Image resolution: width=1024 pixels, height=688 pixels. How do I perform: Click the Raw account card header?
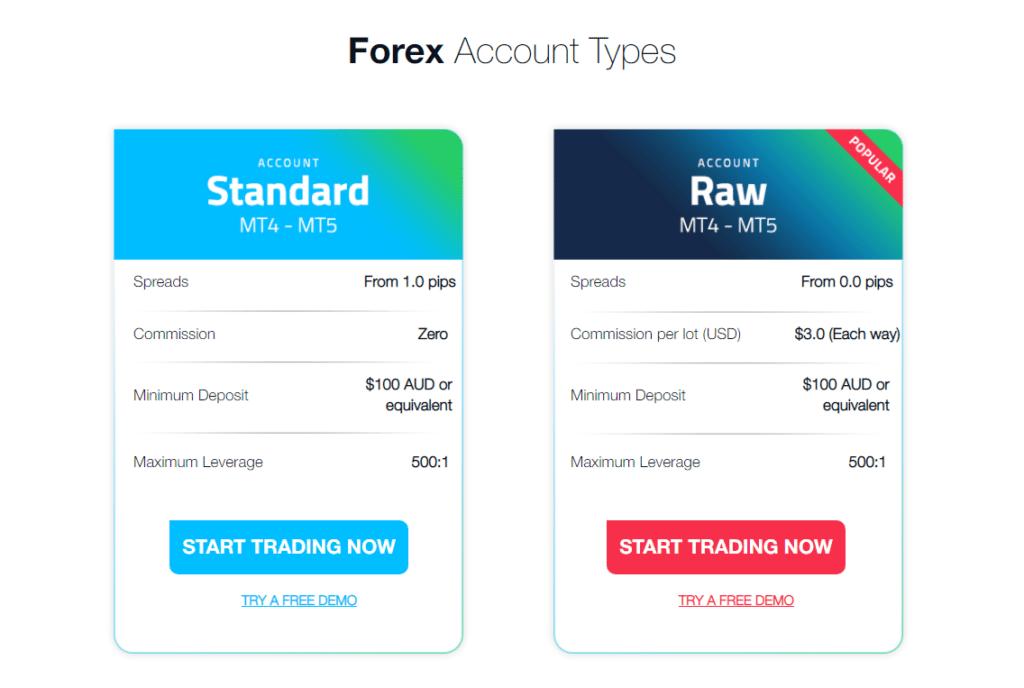pos(728,192)
